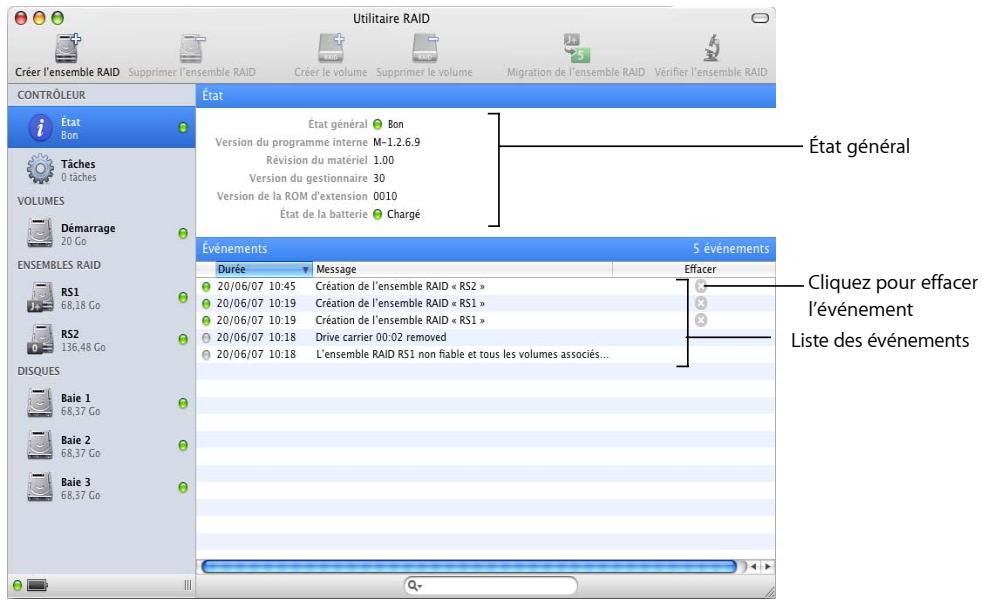982x601 pixels.
Task: Click the magnifier icon in search field
Action: click(414, 585)
